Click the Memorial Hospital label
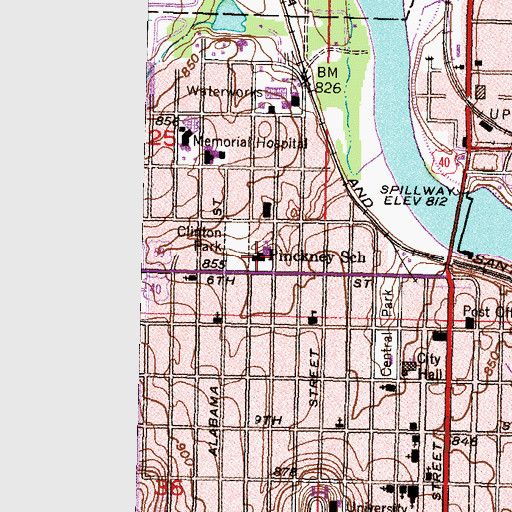 click(250, 142)
